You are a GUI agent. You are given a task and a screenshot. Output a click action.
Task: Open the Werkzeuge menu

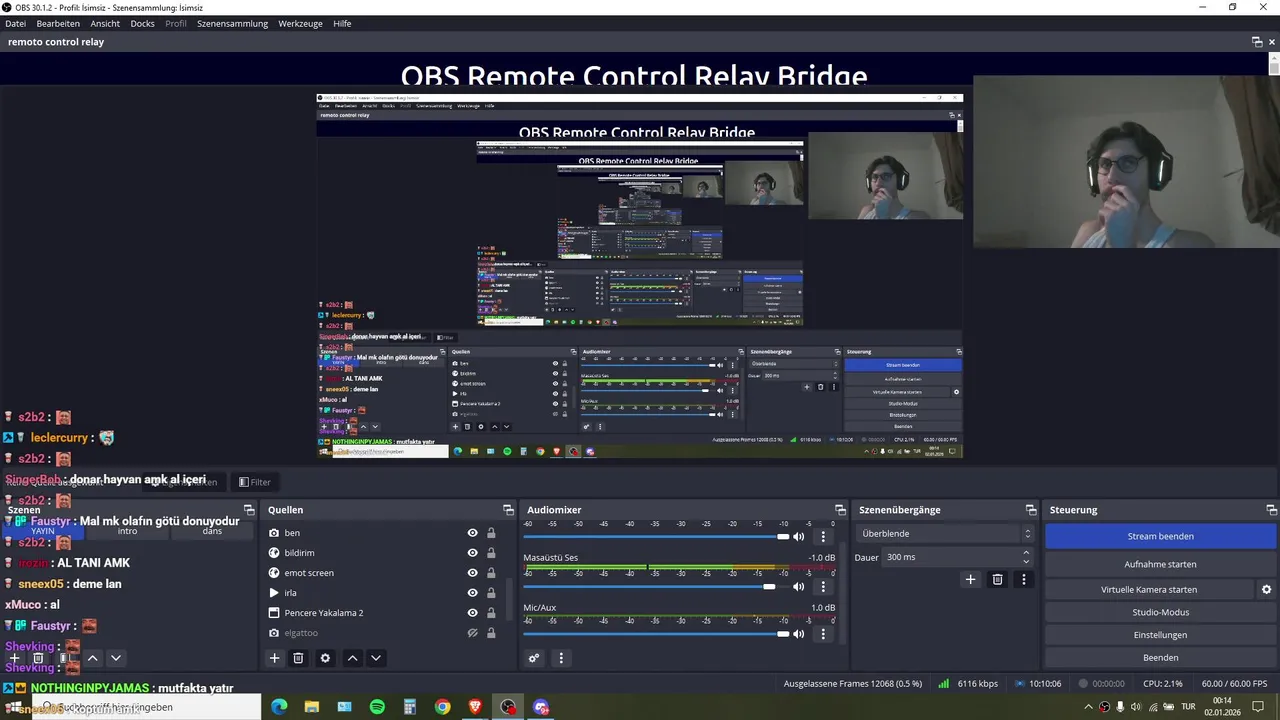pyautogui.click(x=301, y=23)
